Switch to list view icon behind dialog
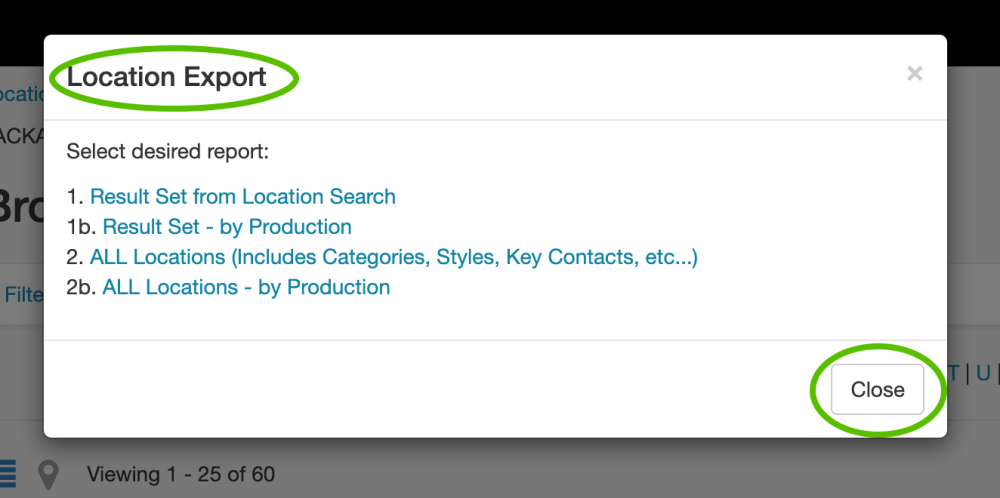This screenshot has height=498, width=1000. [8, 472]
